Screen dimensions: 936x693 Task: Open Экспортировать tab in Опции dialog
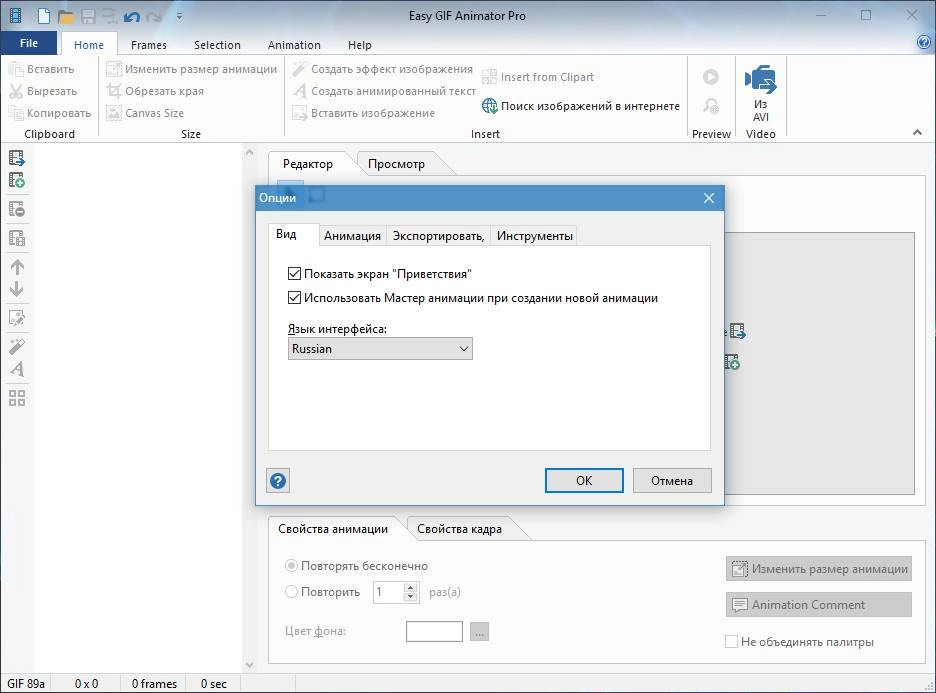coord(438,236)
